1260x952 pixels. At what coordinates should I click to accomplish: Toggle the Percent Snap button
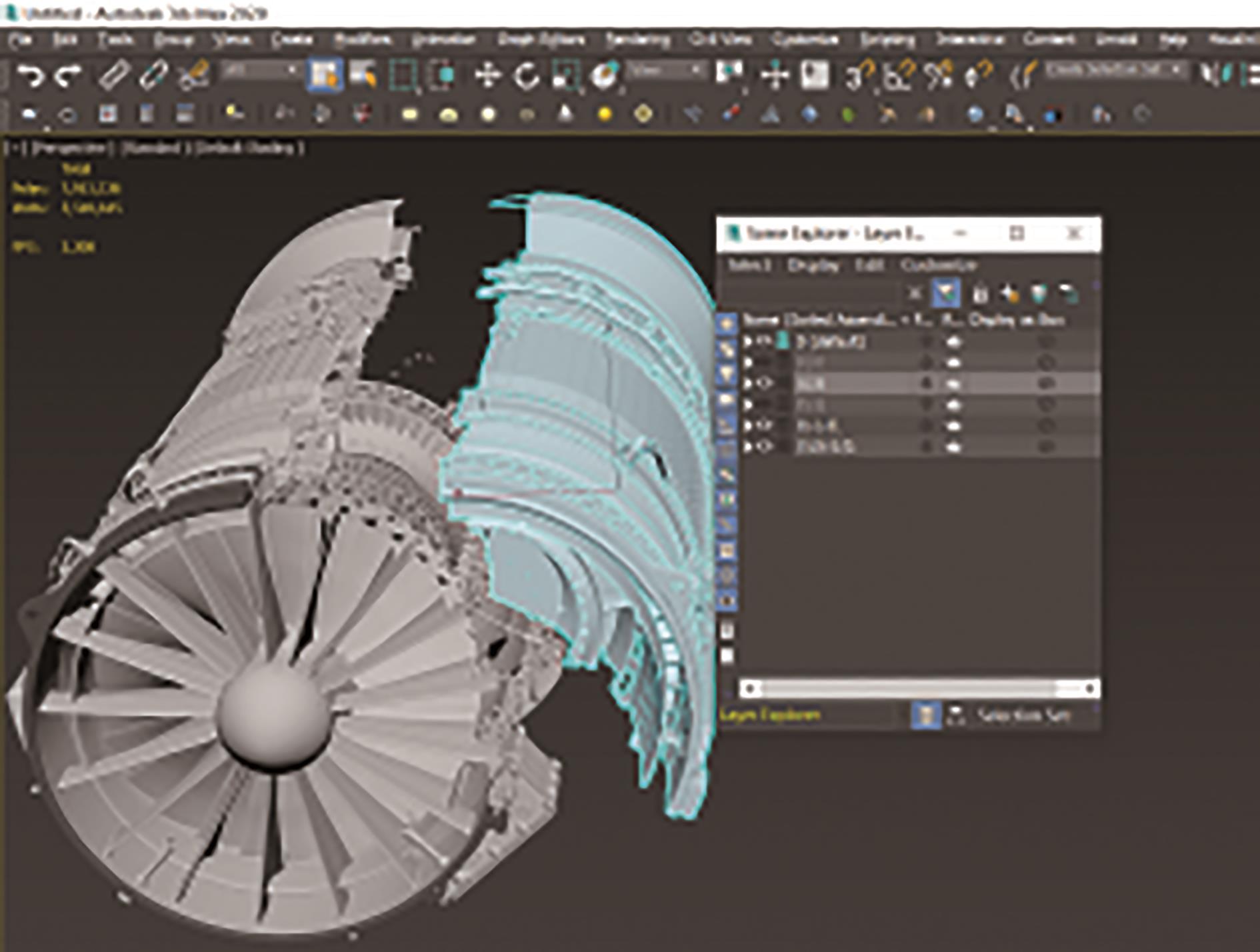(x=938, y=75)
